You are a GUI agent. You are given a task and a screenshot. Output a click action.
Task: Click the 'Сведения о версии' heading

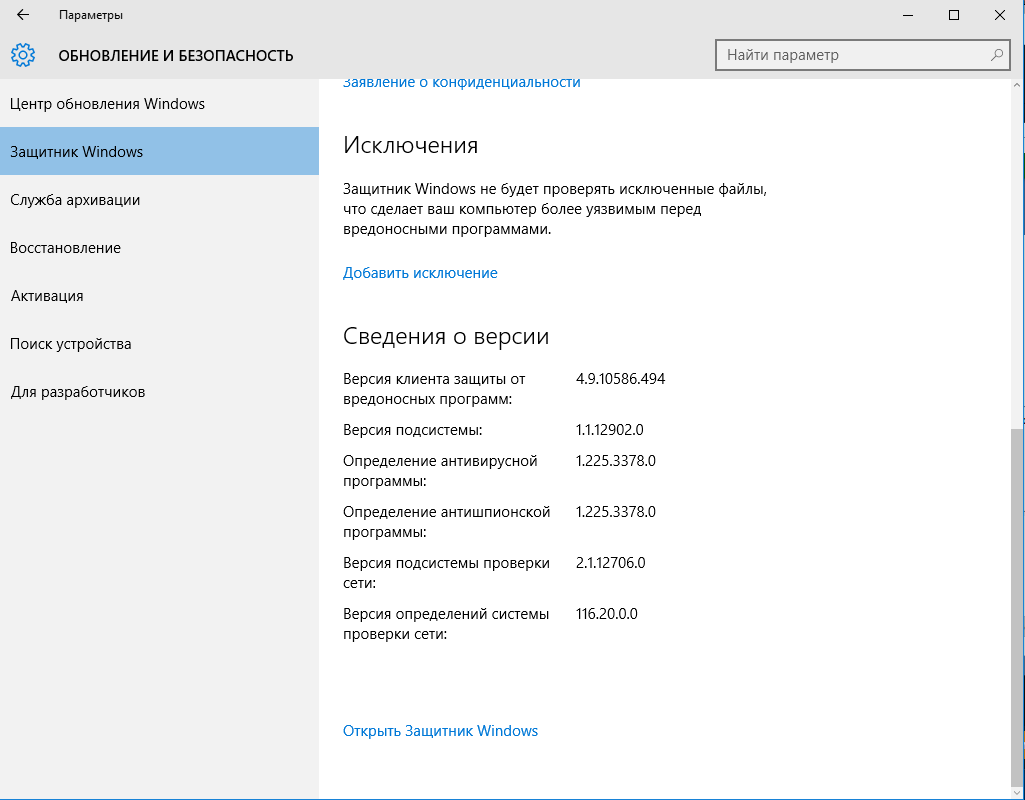pyautogui.click(x=446, y=336)
